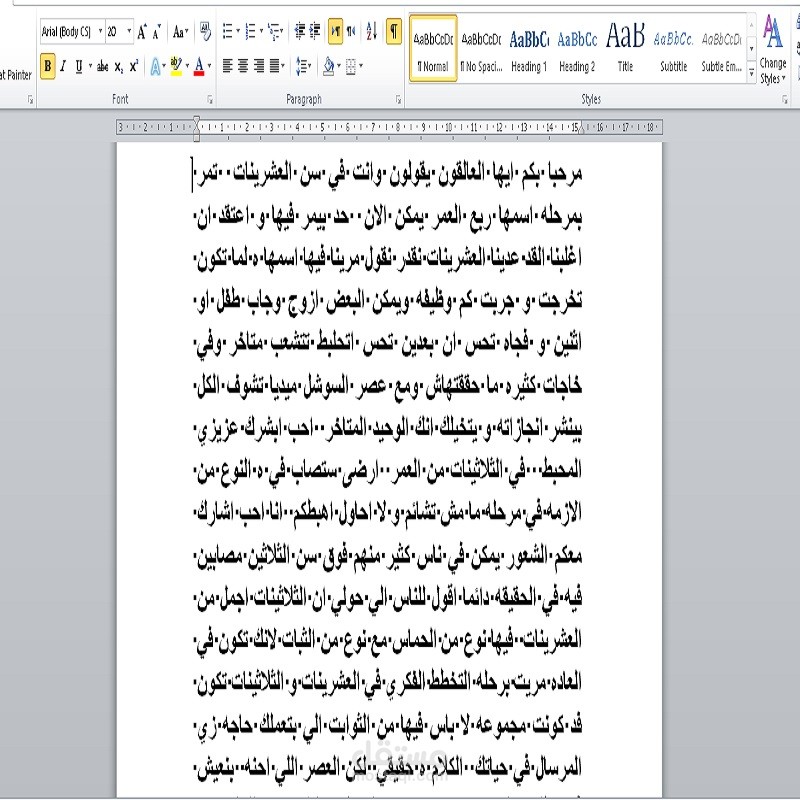
Task: Open the Clipboard pane launcher
Action: pos(30,100)
